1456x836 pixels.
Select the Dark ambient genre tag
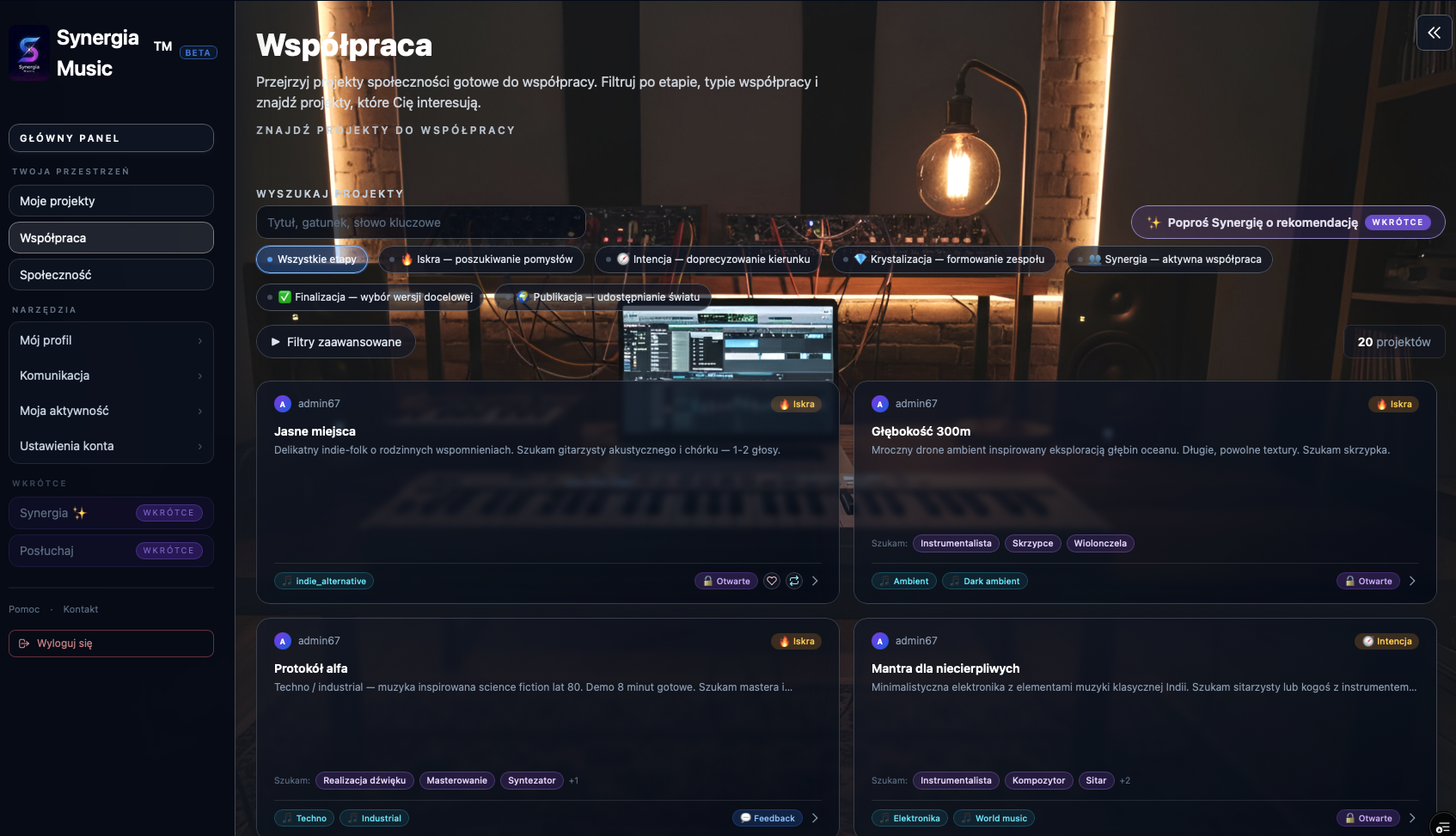(x=985, y=581)
